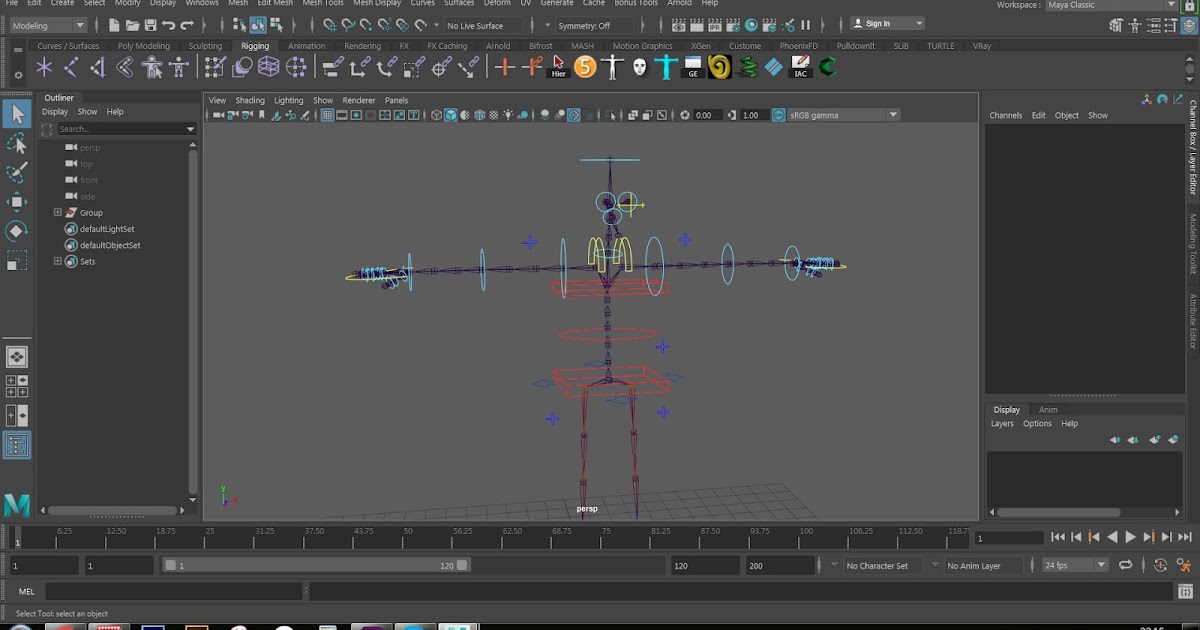Open the Shading menu in viewport
Viewport: 1200px width, 630px height.
click(250, 100)
